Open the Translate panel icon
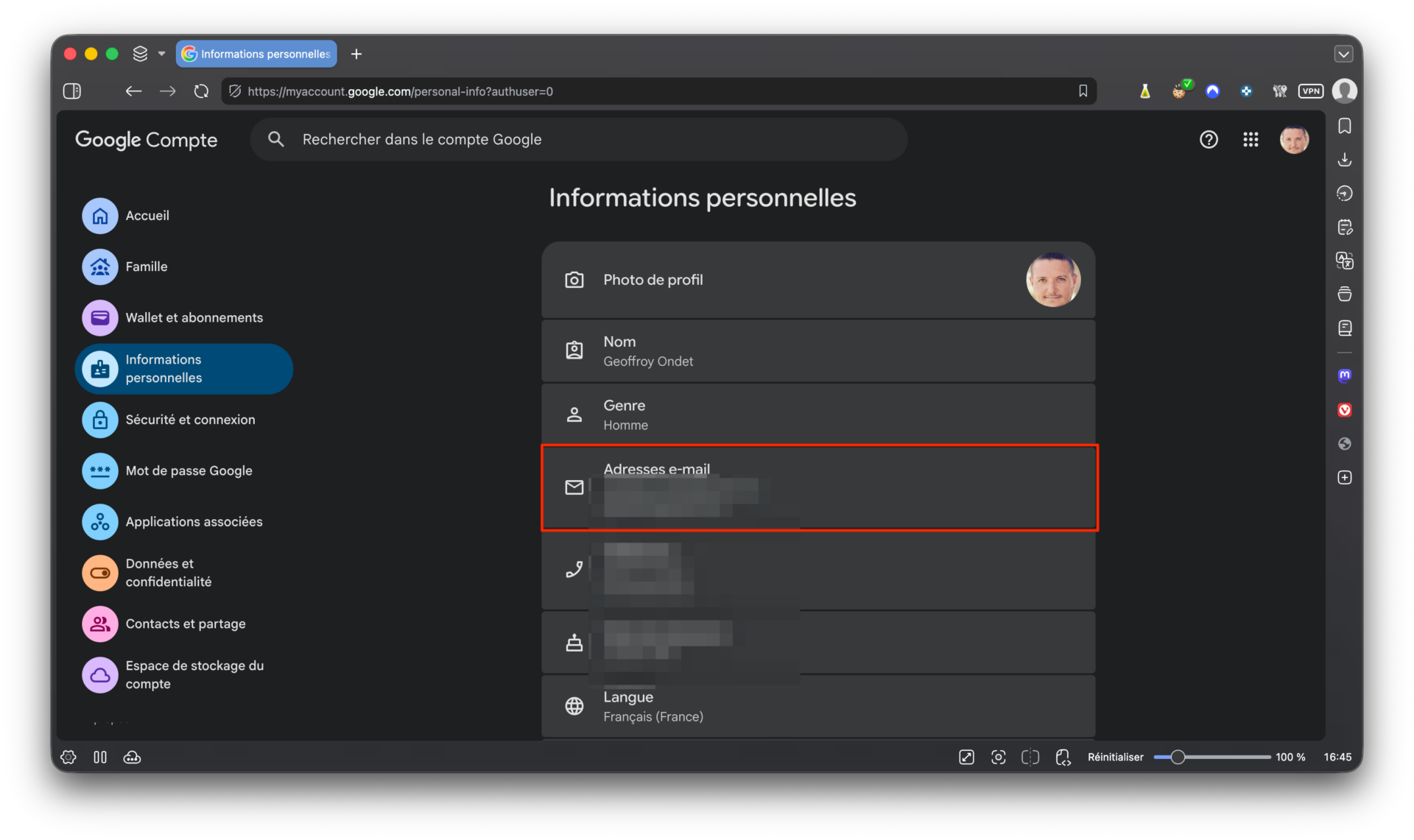The height and width of the screenshot is (840, 1414). pyautogui.click(x=1345, y=261)
